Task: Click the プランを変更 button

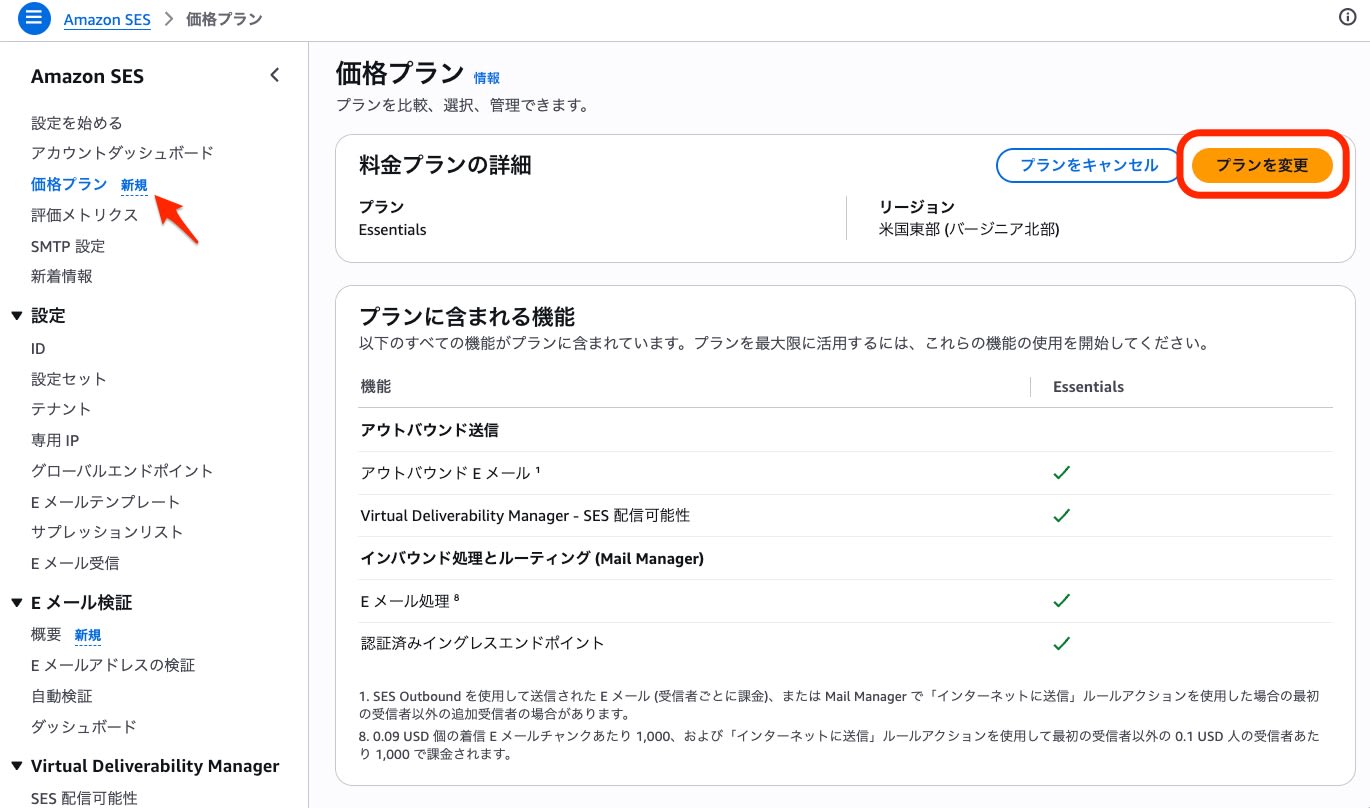Action: pos(1262,166)
